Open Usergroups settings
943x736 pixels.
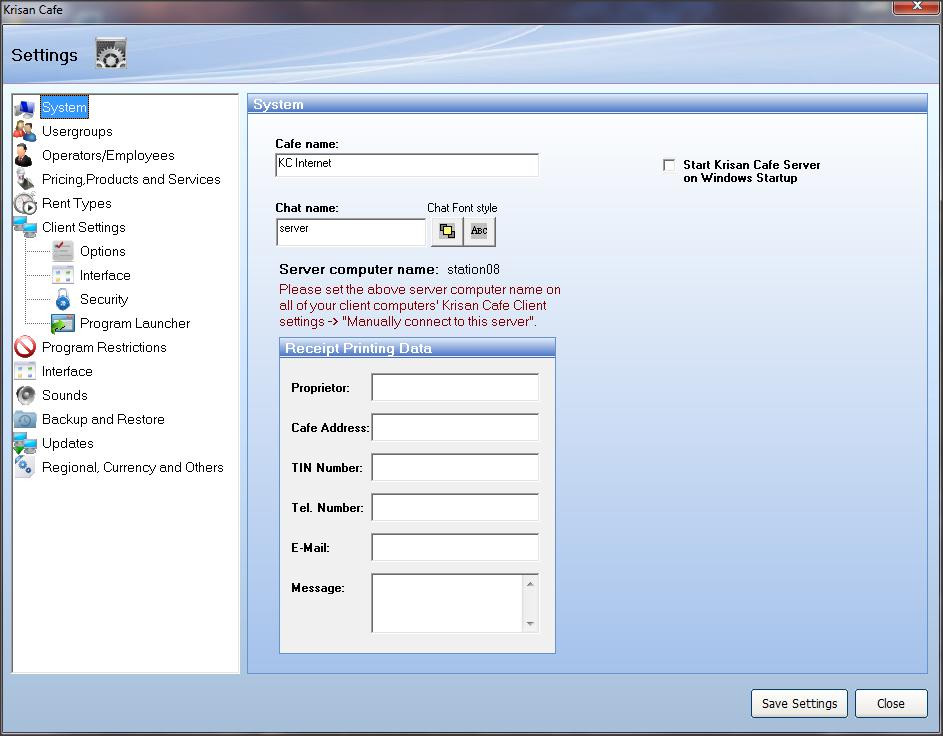(x=77, y=132)
